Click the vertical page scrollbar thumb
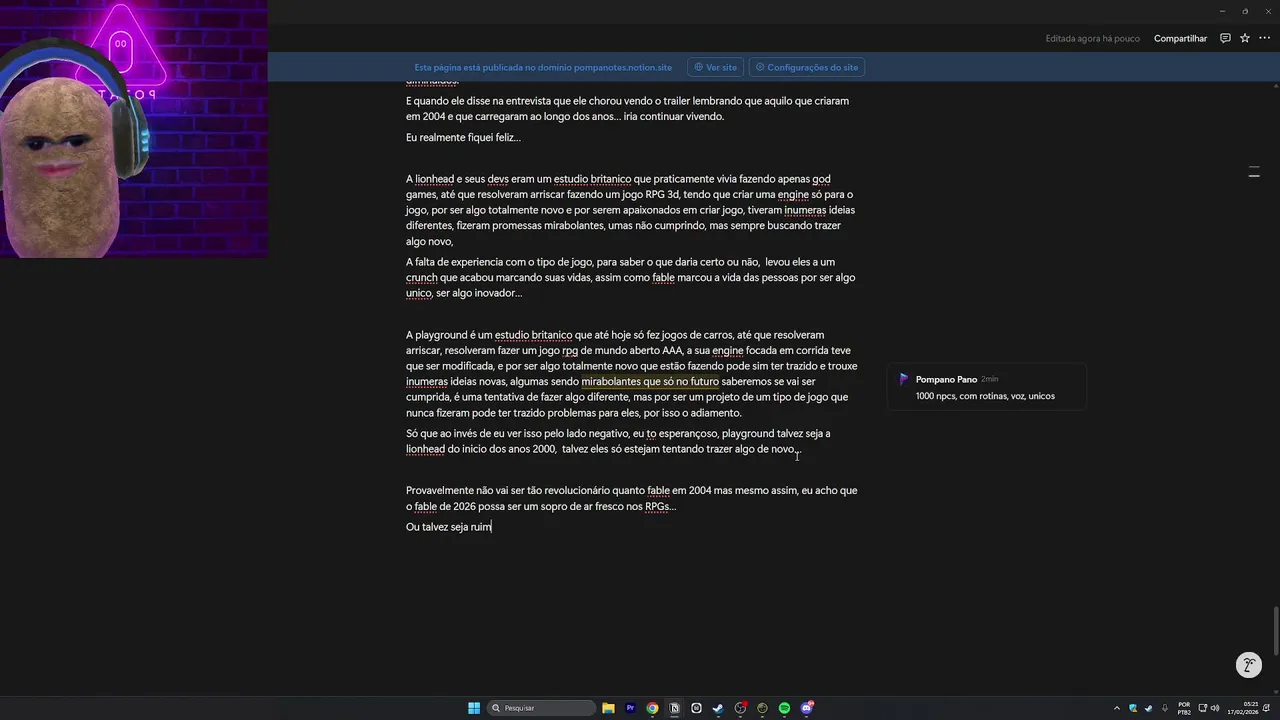 (1275, 629)
